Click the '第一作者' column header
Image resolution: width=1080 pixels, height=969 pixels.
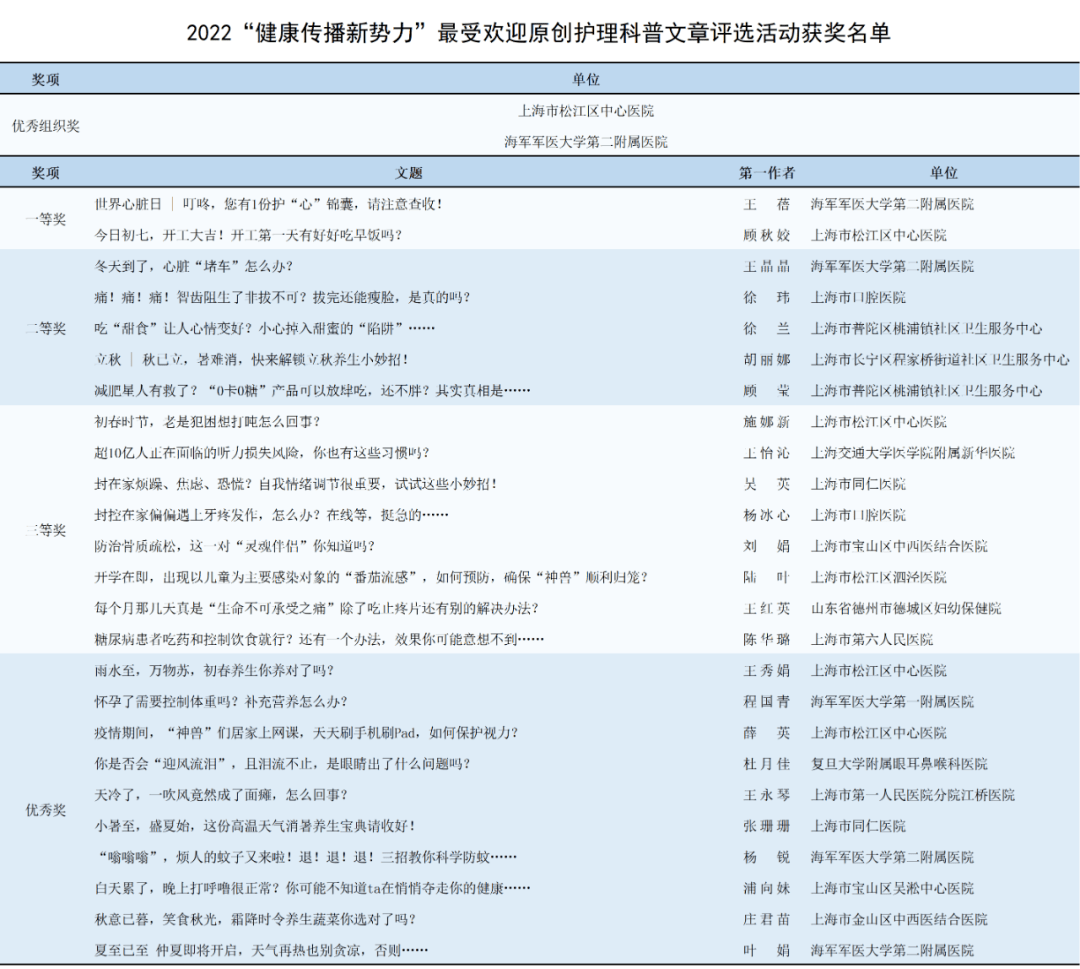click(767, 173)
